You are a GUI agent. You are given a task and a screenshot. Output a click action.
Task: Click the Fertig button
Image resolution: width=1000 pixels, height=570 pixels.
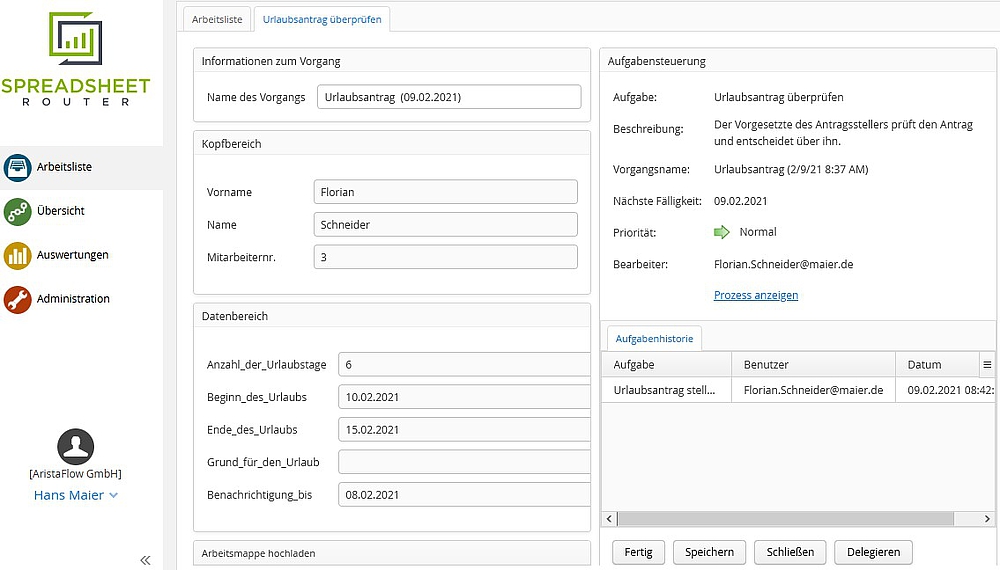tap(638, 552)
